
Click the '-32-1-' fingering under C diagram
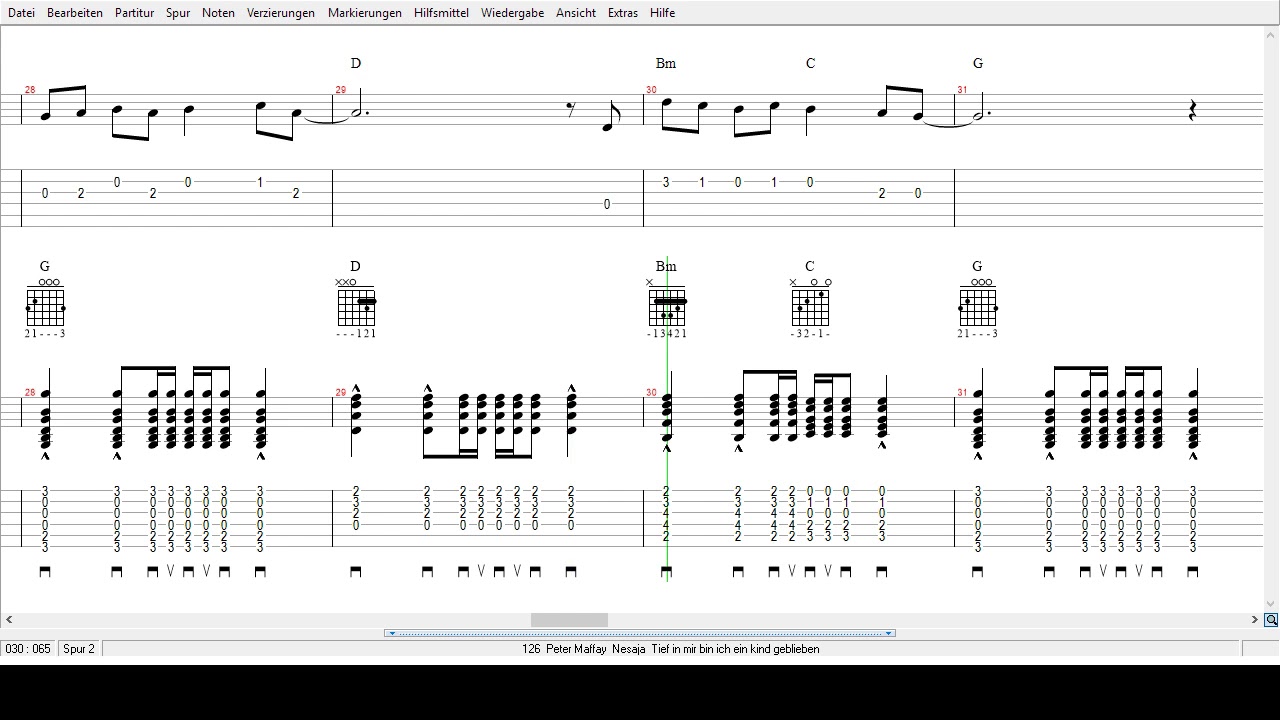810,334
